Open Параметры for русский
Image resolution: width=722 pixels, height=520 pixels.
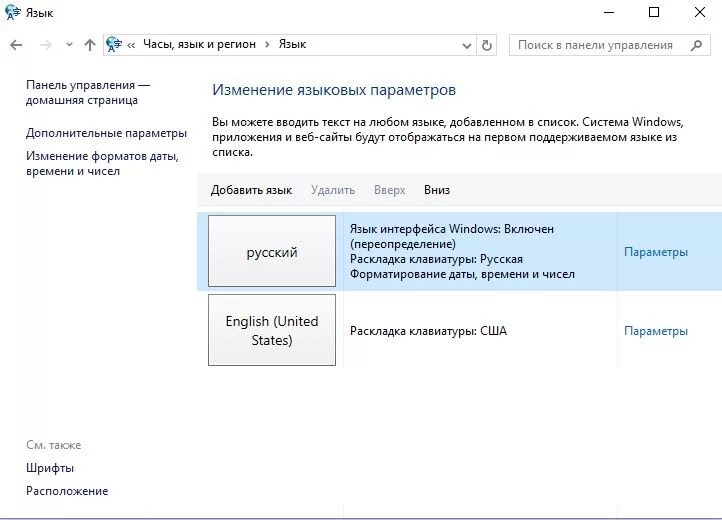coord(656,252)
